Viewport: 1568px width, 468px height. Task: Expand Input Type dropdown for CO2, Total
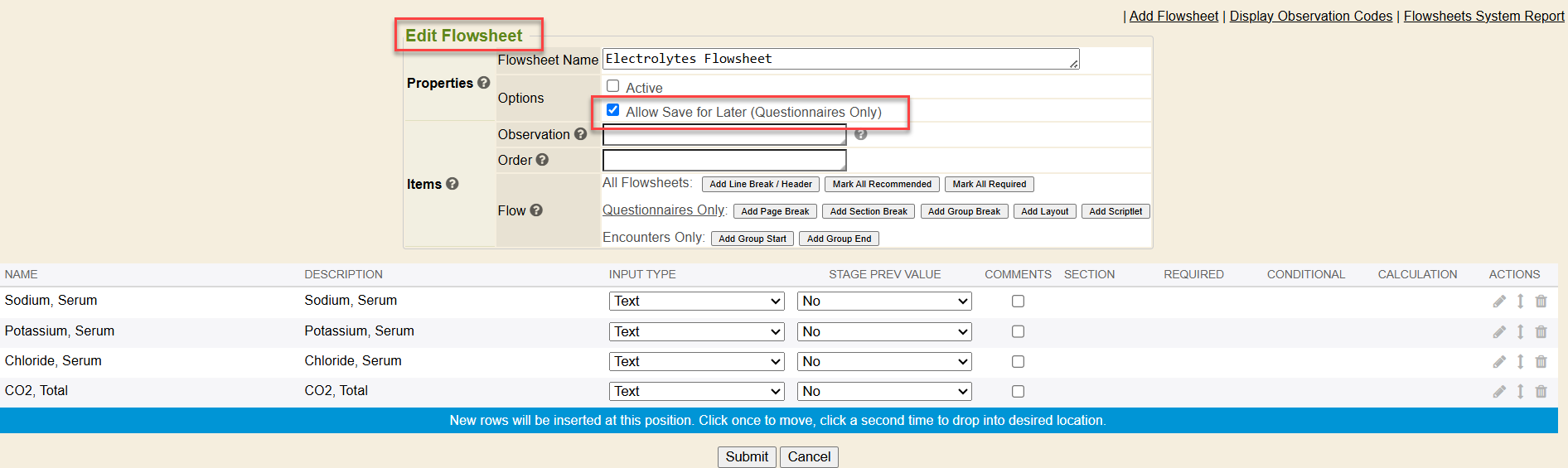696,392
